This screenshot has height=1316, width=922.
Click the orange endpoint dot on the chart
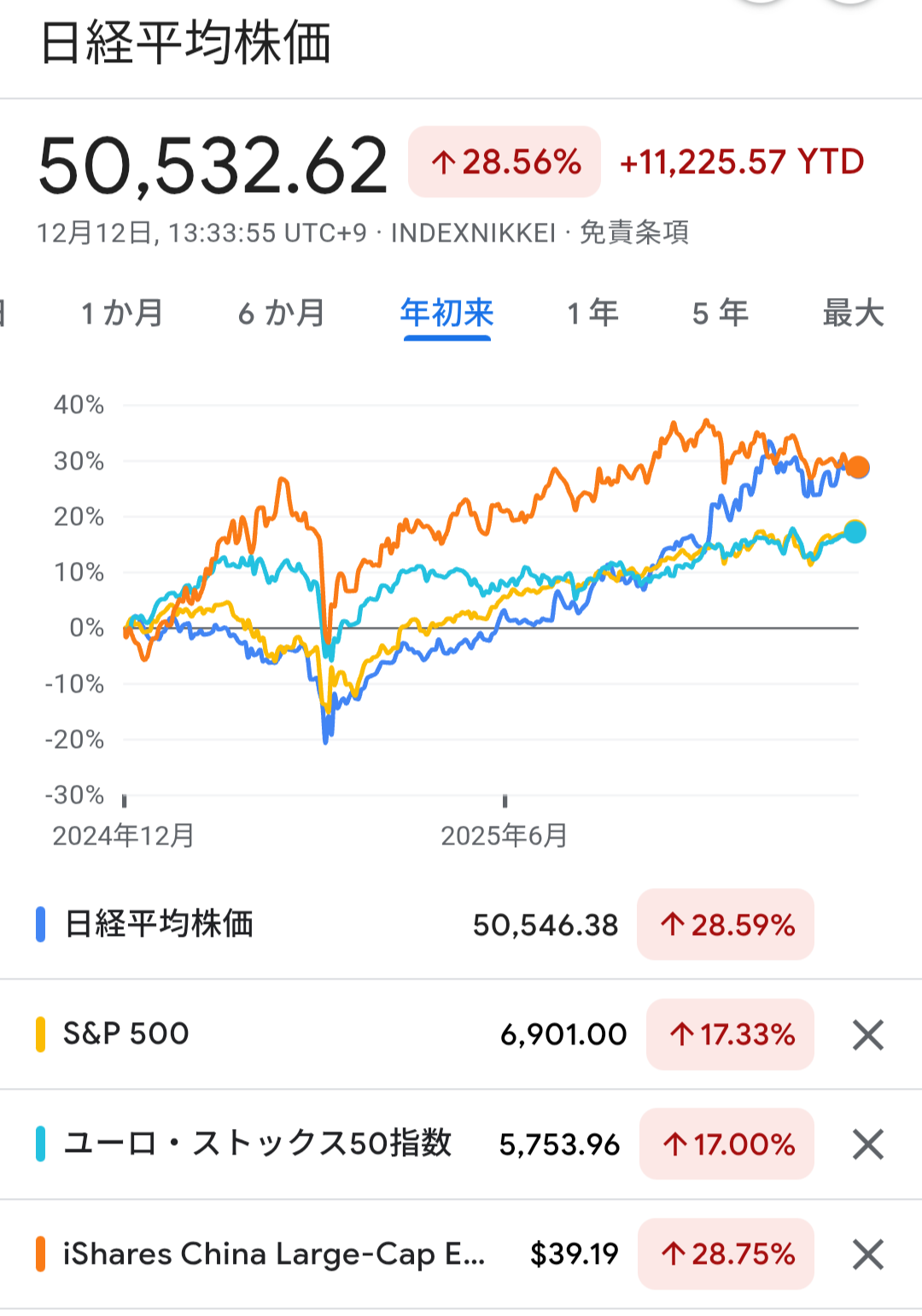[857, 467]
